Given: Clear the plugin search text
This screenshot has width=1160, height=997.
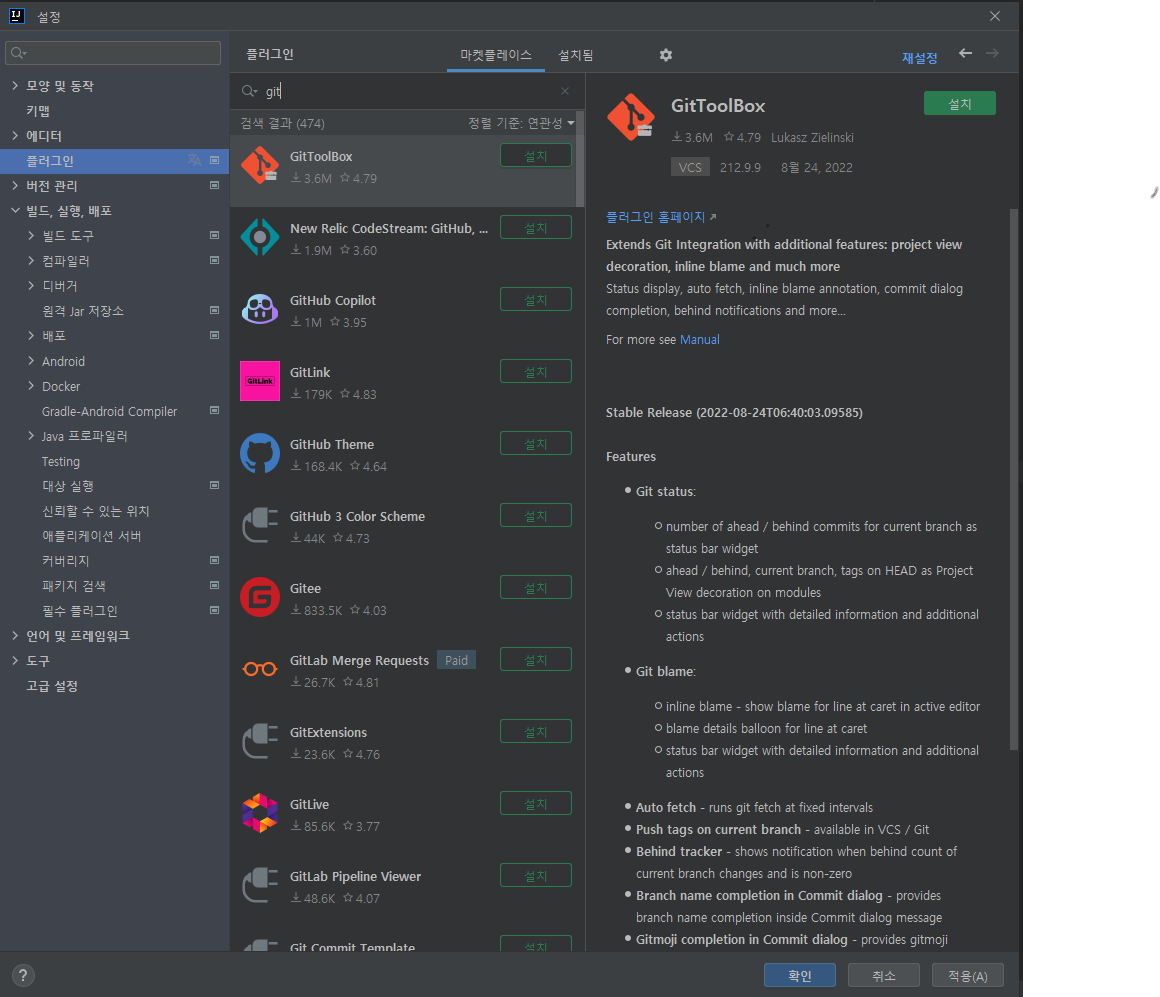Looking at the screenshot, I should point(565,91).
